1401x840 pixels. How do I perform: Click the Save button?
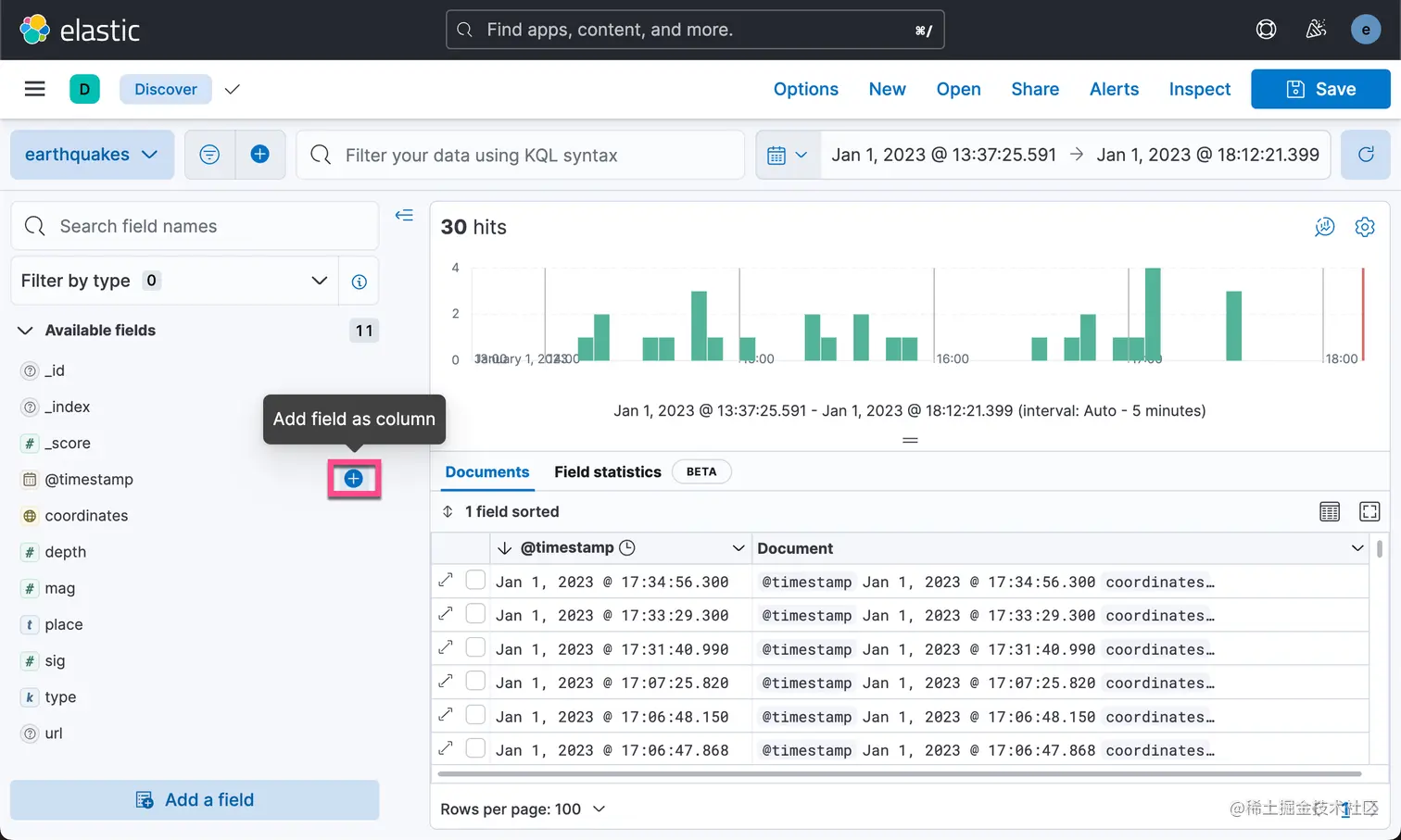[x=1320, y=89]
